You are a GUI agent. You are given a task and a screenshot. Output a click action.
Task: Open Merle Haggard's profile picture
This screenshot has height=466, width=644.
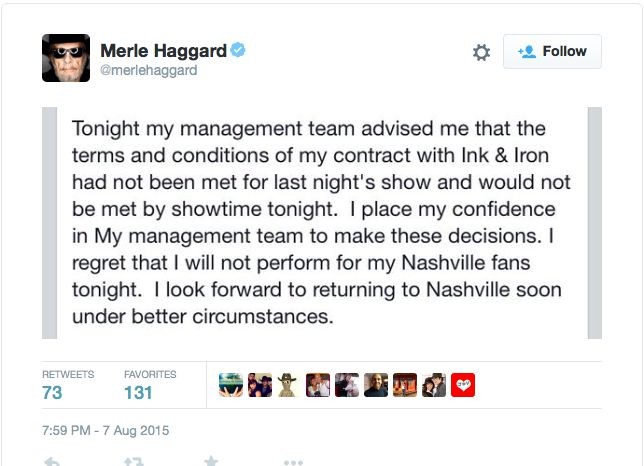pos(66,58)
